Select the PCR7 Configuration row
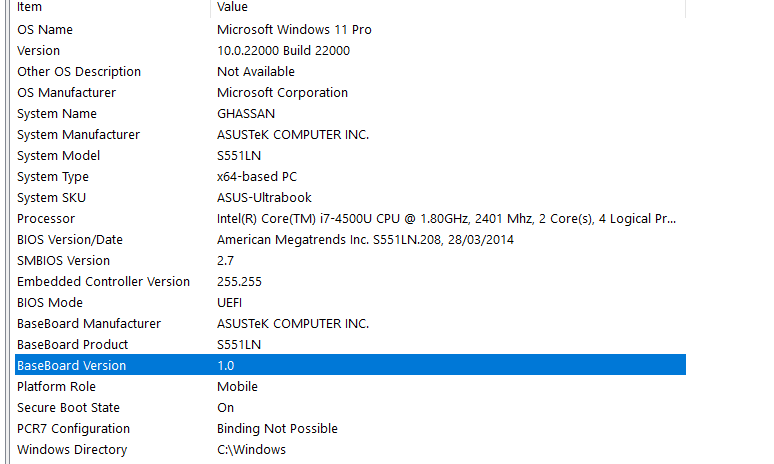 point(350,428)
